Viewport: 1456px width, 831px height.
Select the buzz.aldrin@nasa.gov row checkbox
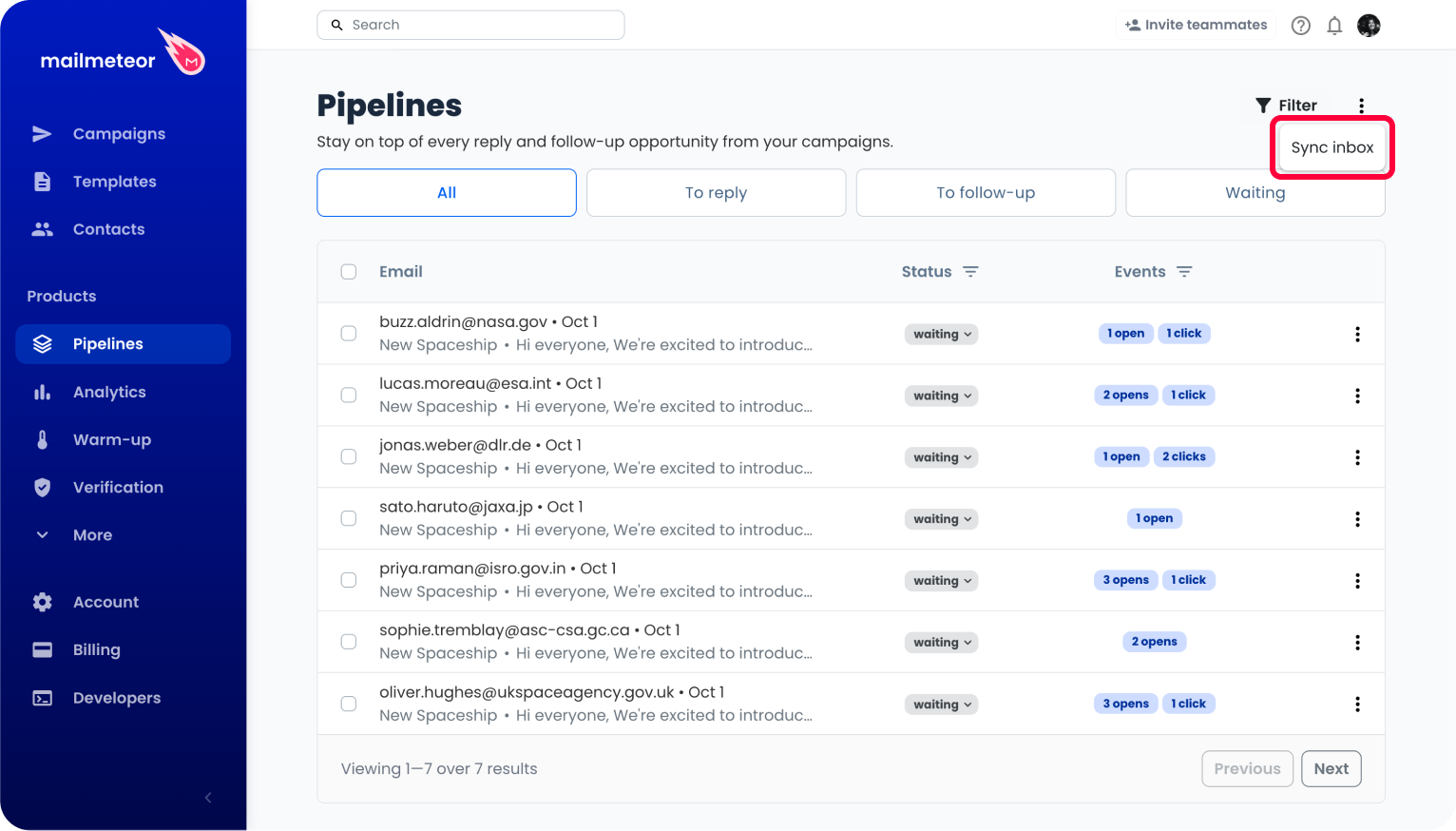[x=349, y=334]
